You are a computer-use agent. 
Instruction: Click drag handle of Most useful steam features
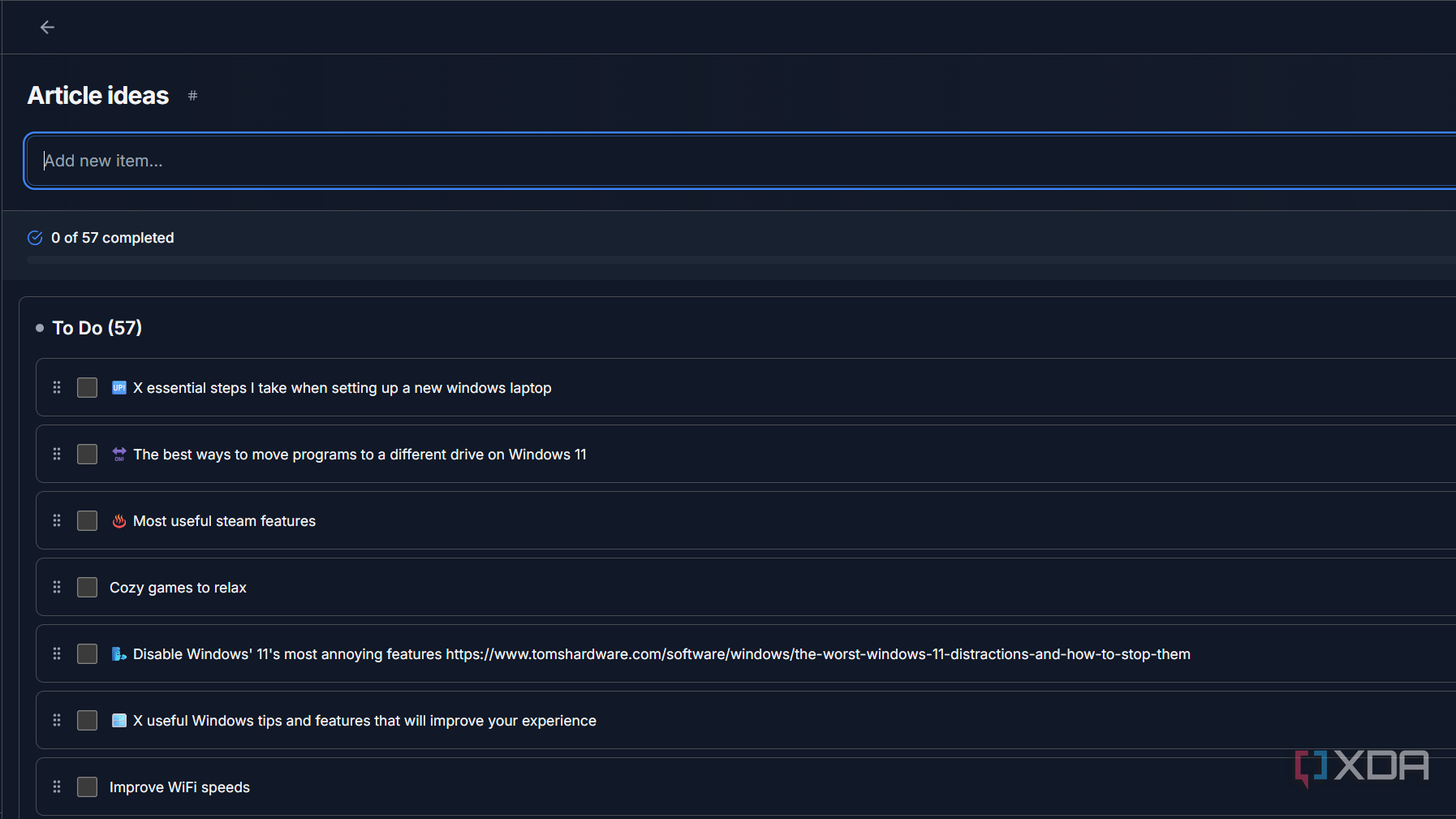pos(57,520)
